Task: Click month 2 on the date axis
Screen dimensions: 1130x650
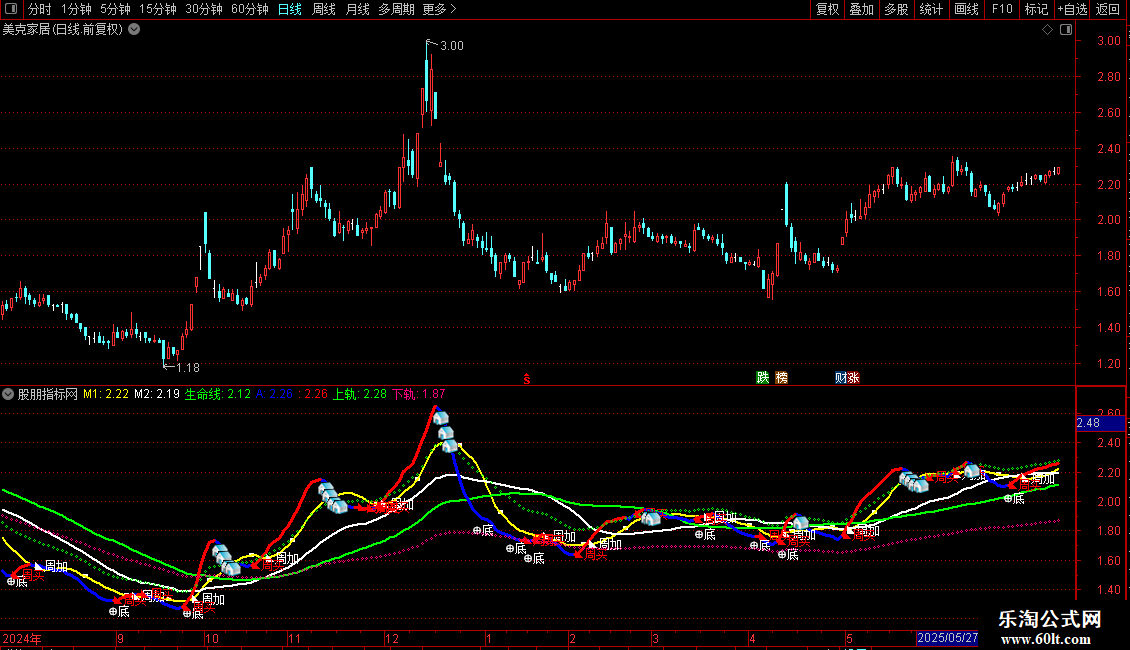Action: tap(572, 638)
